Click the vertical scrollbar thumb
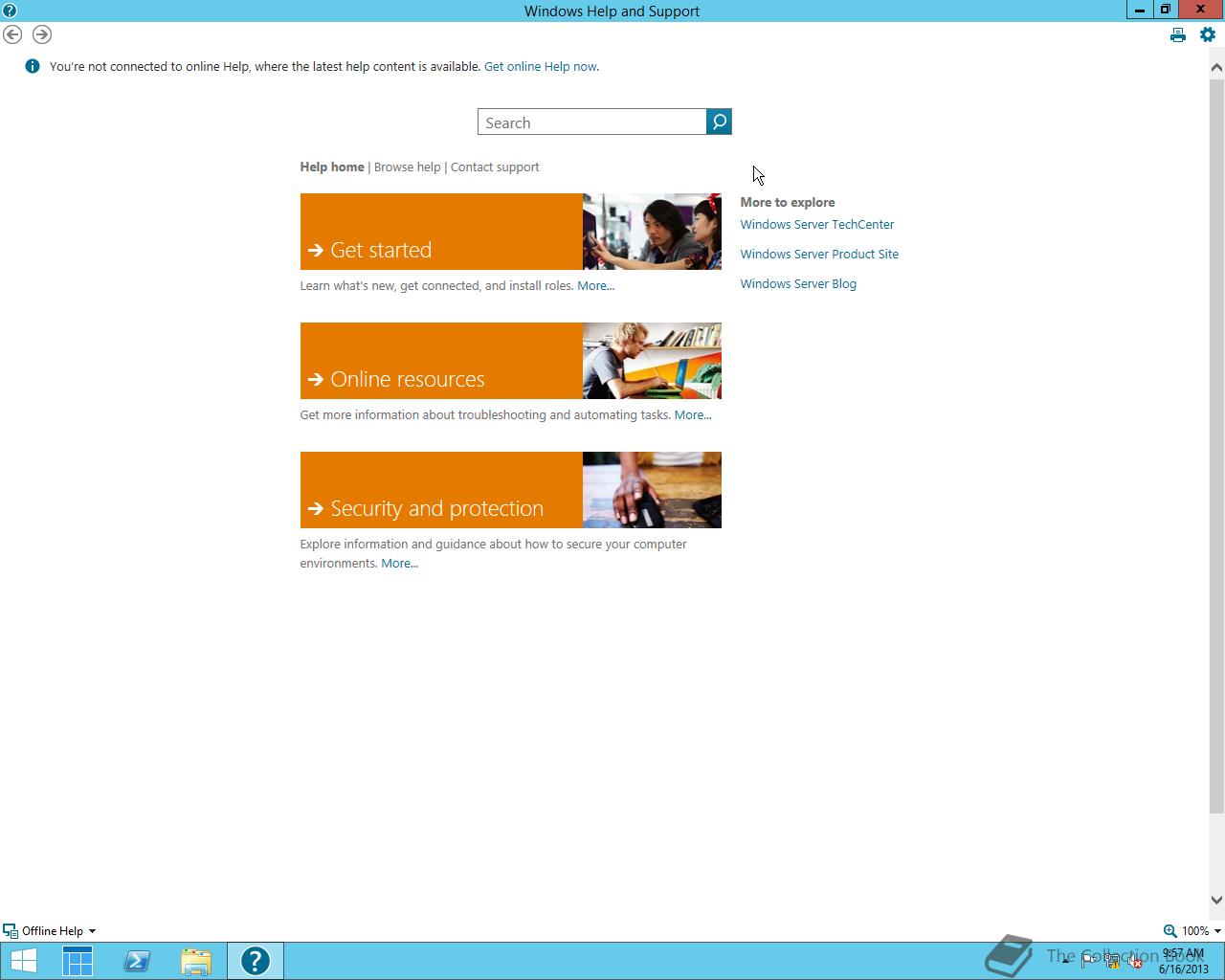This screenshot has height=980, width=1225. point(1216,446)
